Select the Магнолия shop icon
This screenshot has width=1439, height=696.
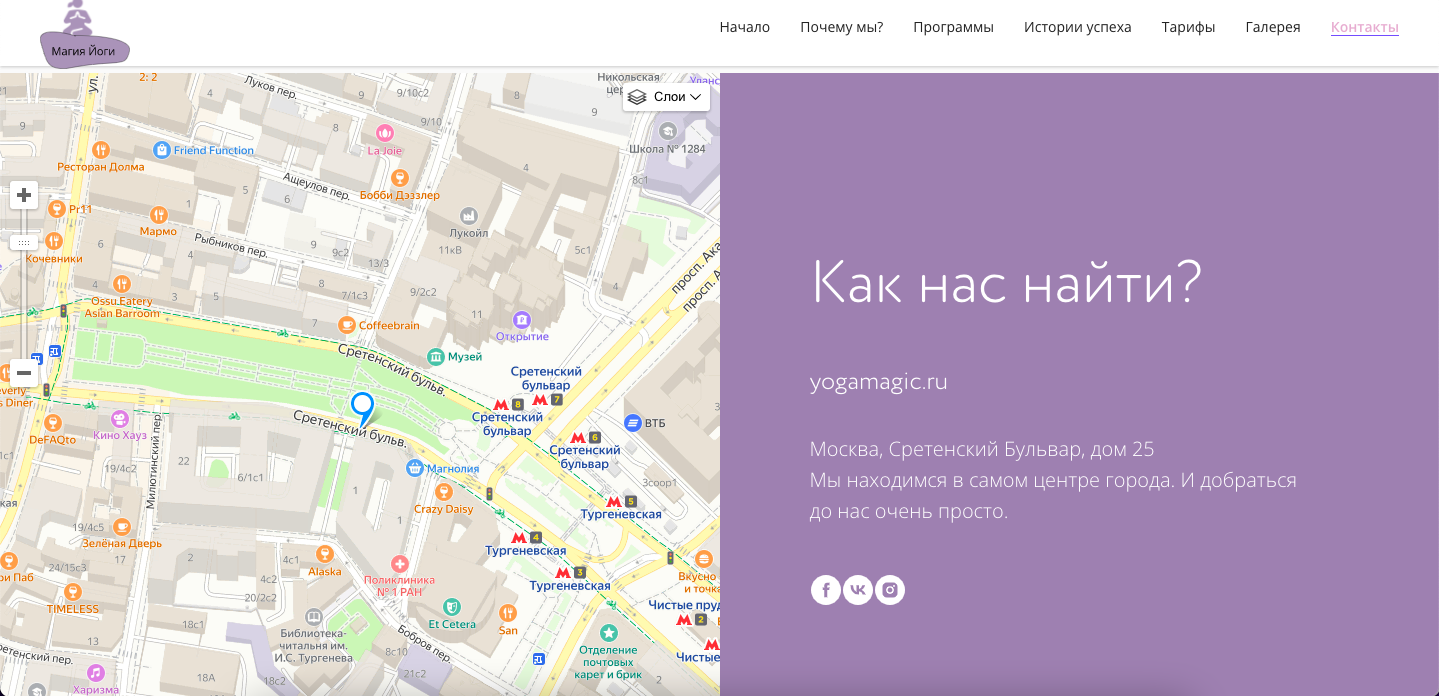point(415,468)
